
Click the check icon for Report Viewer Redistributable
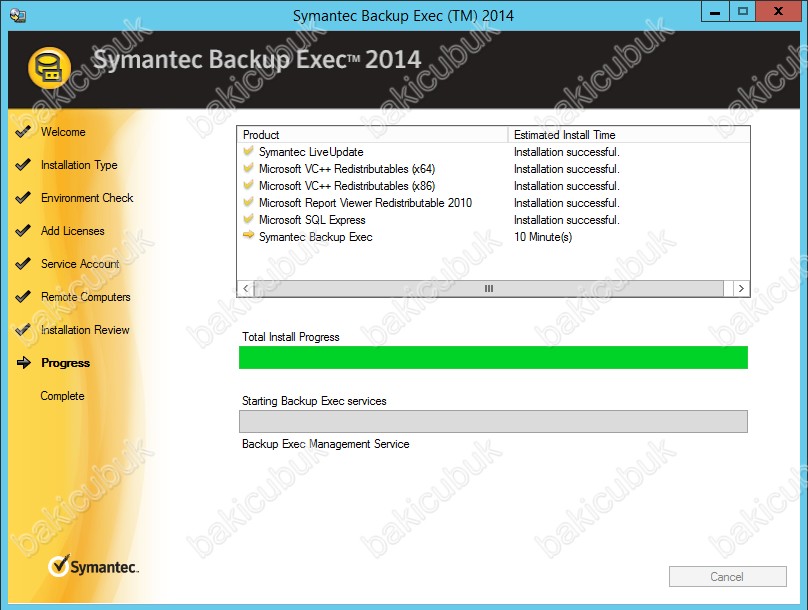pos(248,202)
